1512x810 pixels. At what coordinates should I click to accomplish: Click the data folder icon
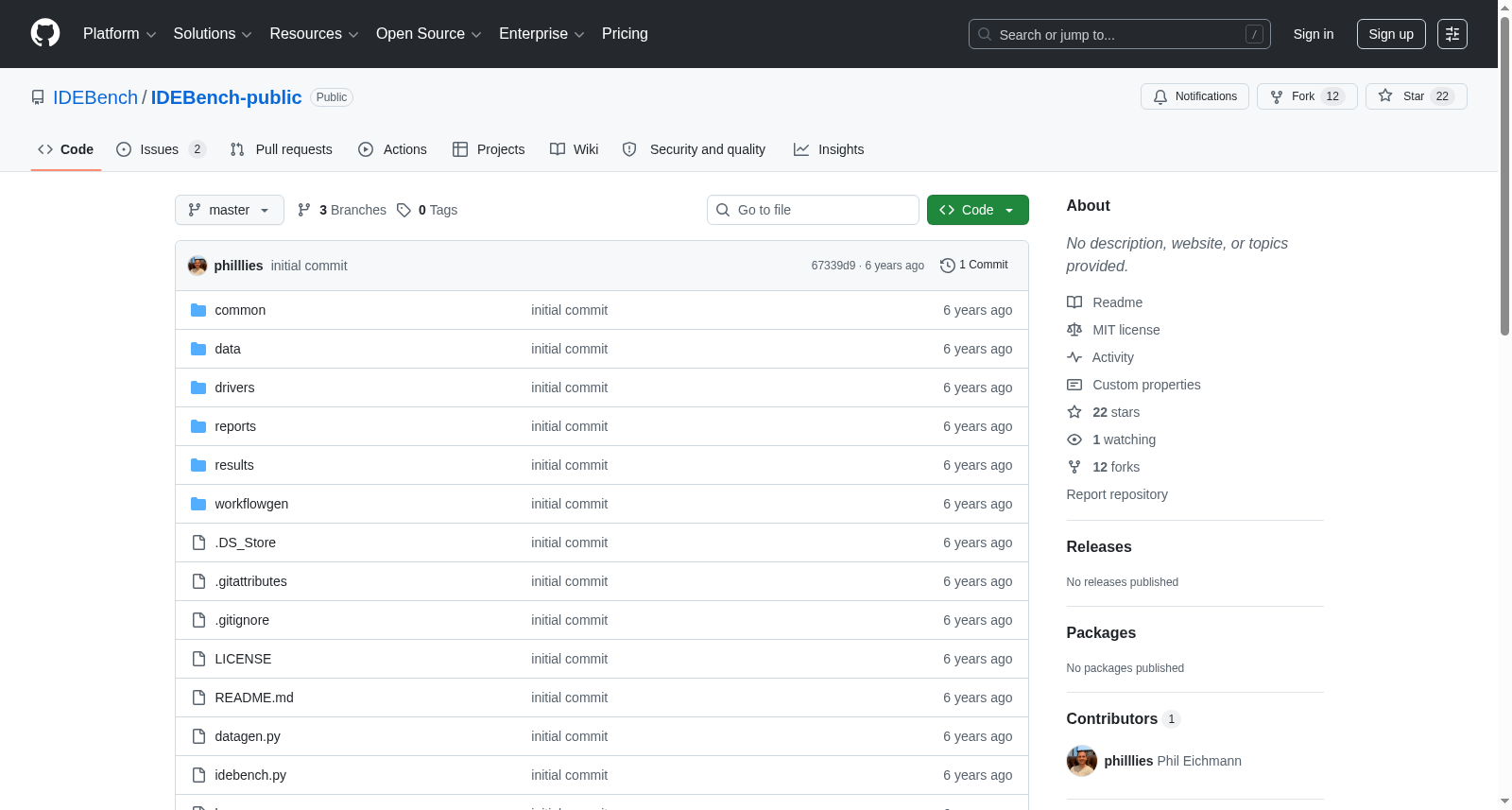[198, 349]
